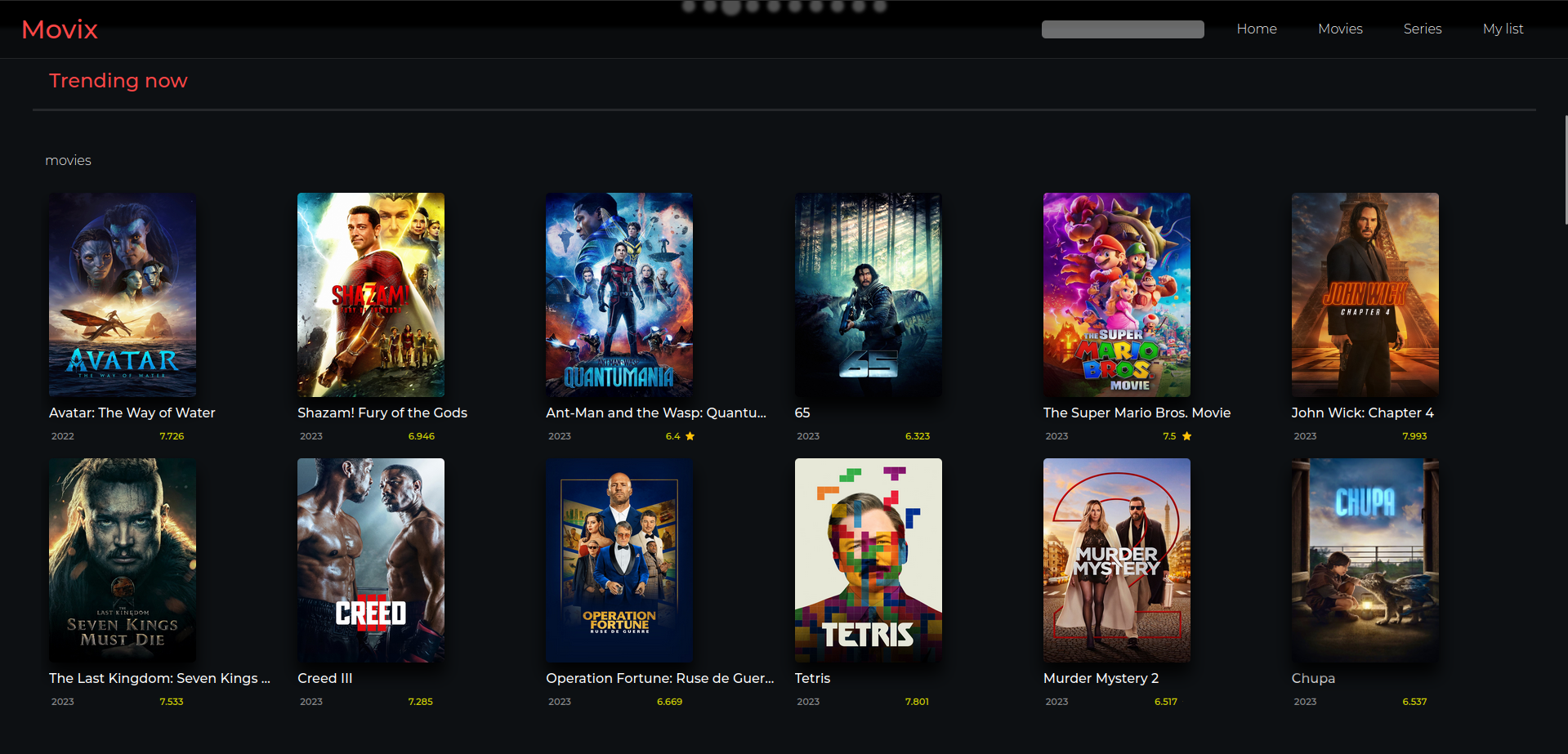Go to the Home page
Screen dimensions: 1568x754
click(x=1257, y=29)
